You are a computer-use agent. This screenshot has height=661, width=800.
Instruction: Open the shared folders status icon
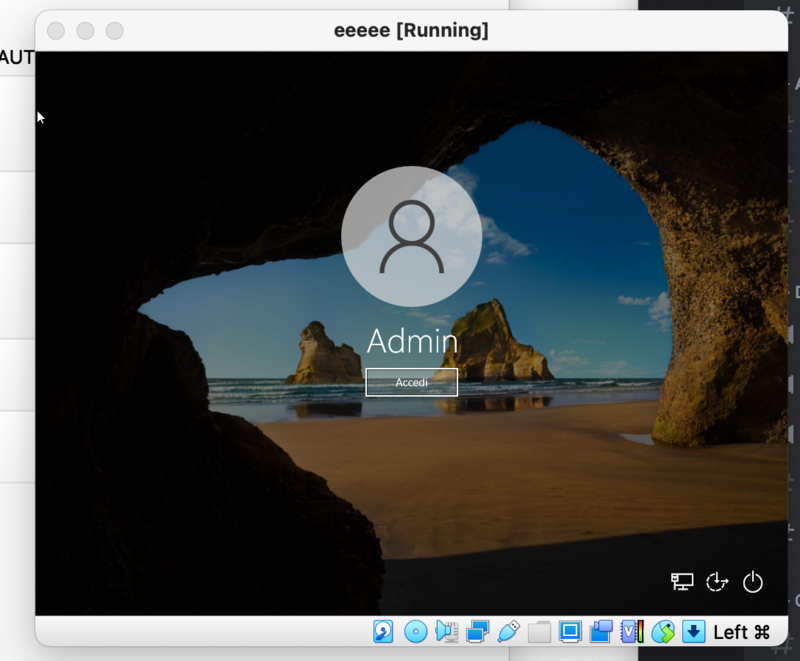539,632
